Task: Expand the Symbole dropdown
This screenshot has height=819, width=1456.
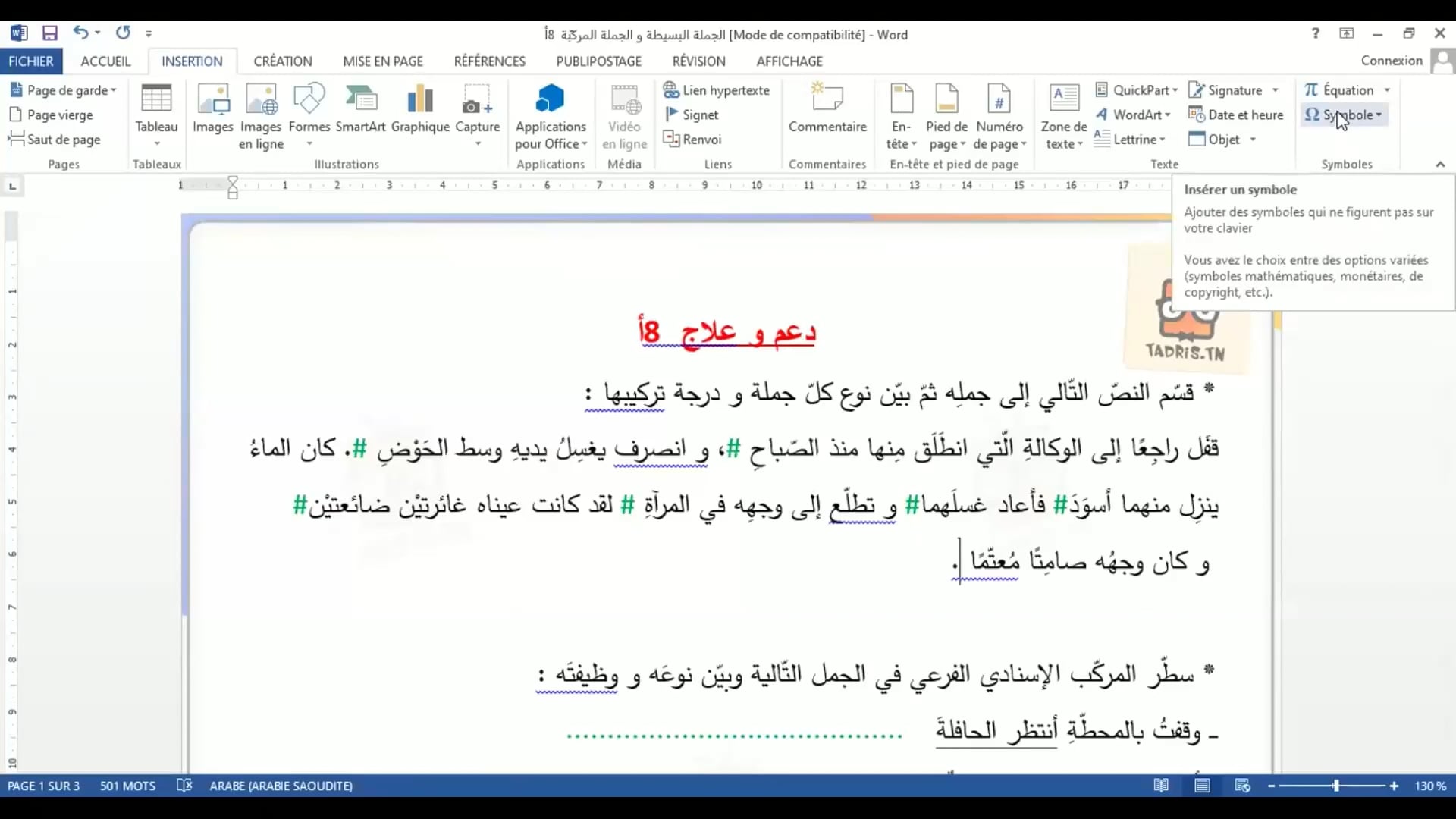Action: click(x=1379, y=115)
